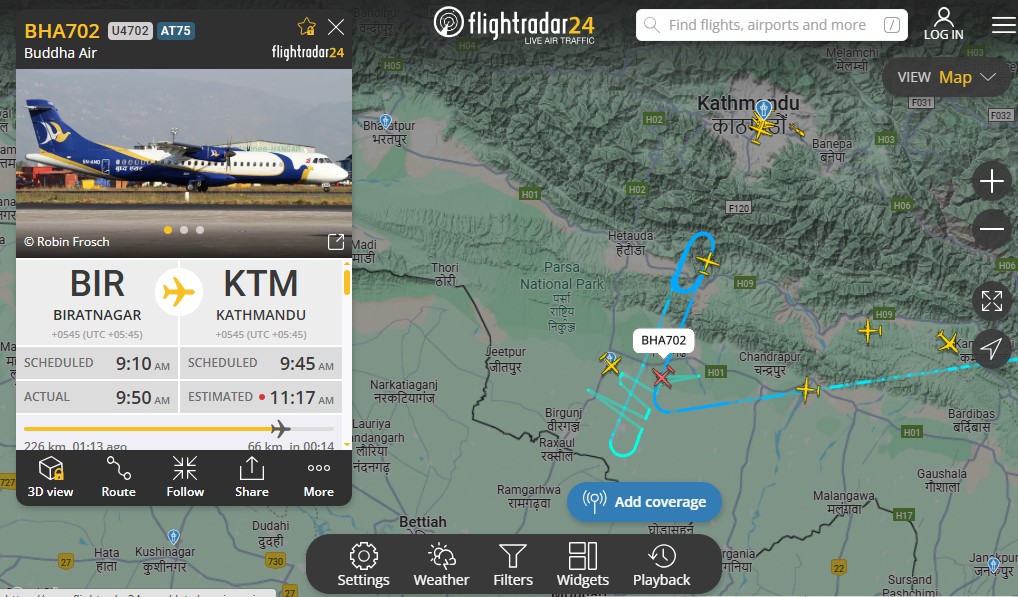1018x597 pixels.
Task: Open More flight options
Action: coord(319,477)
